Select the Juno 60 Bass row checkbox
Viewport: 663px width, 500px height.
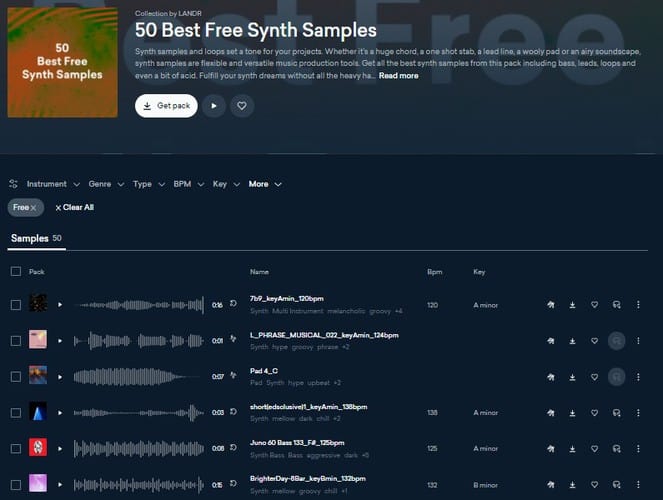[16, 448]
